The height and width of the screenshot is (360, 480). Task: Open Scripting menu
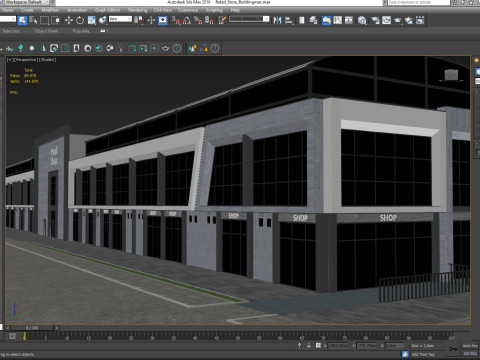point(214,10)
